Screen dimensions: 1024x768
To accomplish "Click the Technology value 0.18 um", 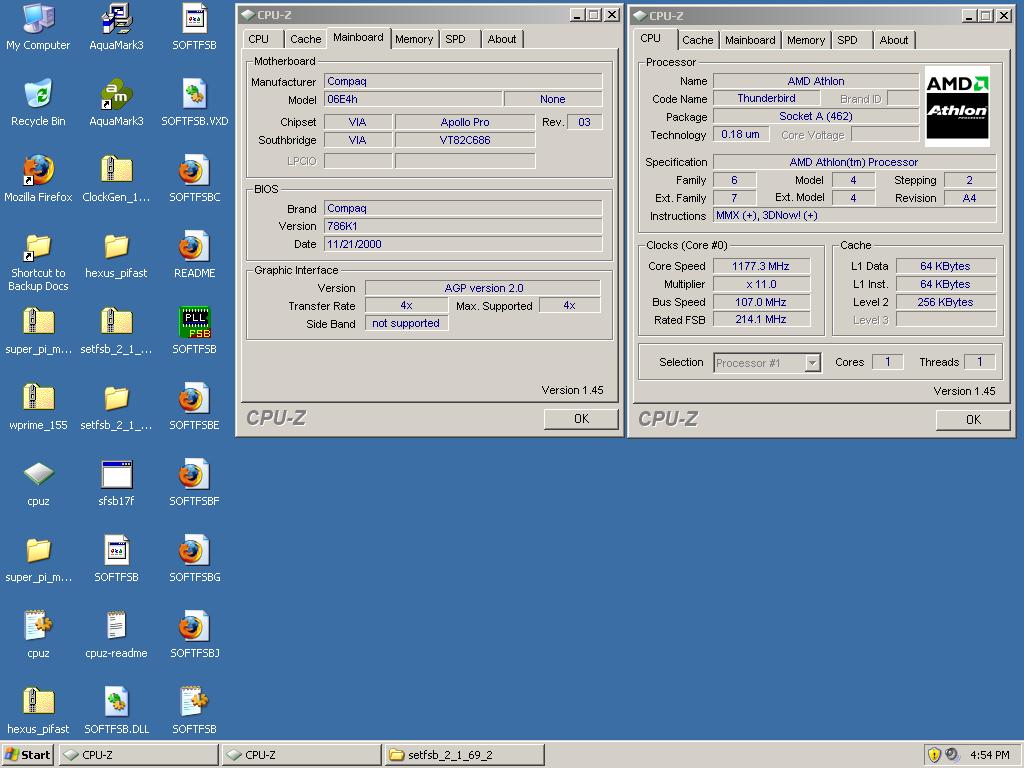I will pos(741,135).
